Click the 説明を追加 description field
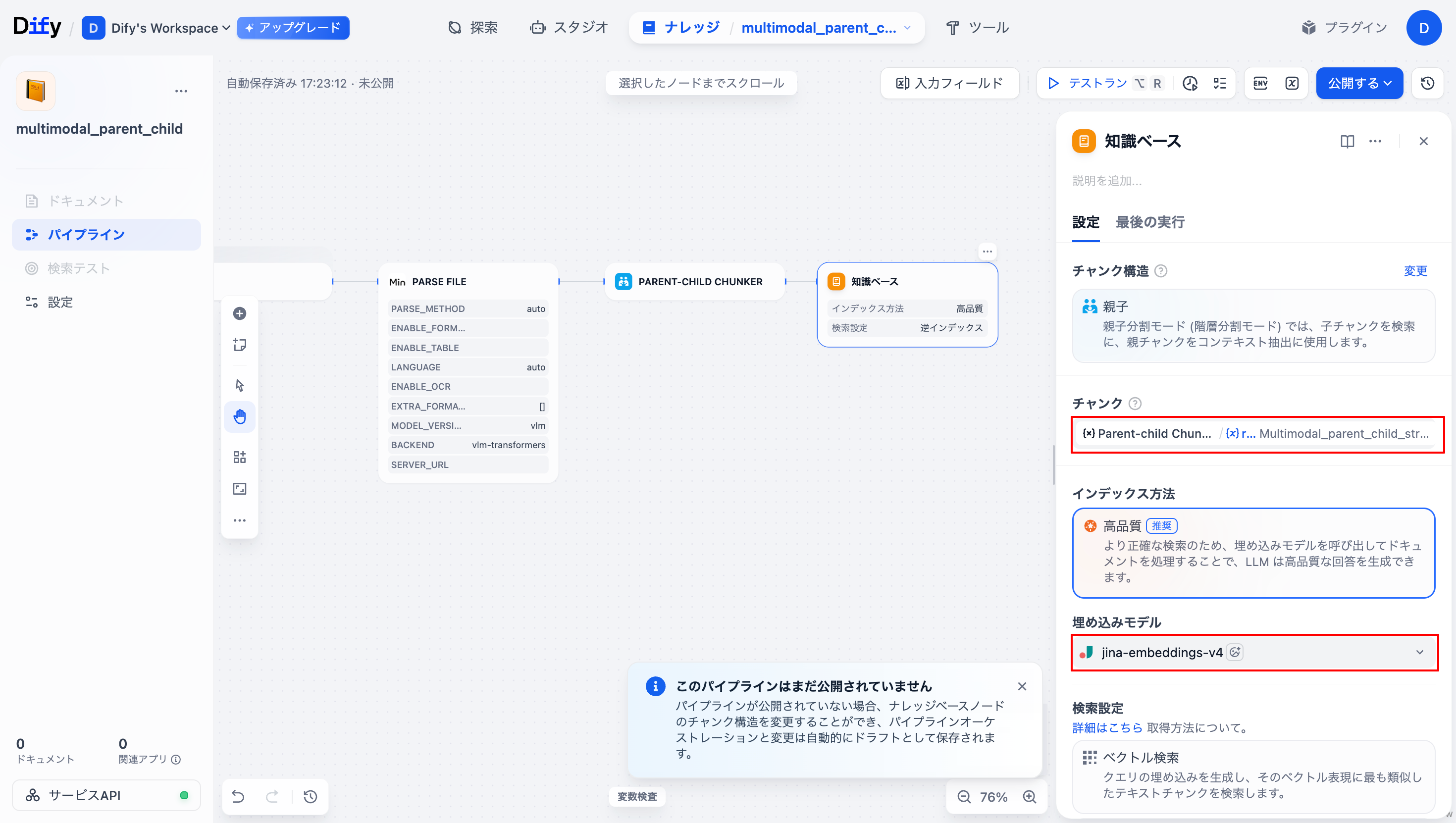1456x823 pixels. point(1107,180)
